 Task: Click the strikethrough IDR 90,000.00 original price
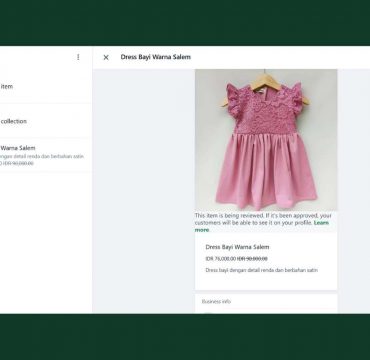[x=252, y=259]
